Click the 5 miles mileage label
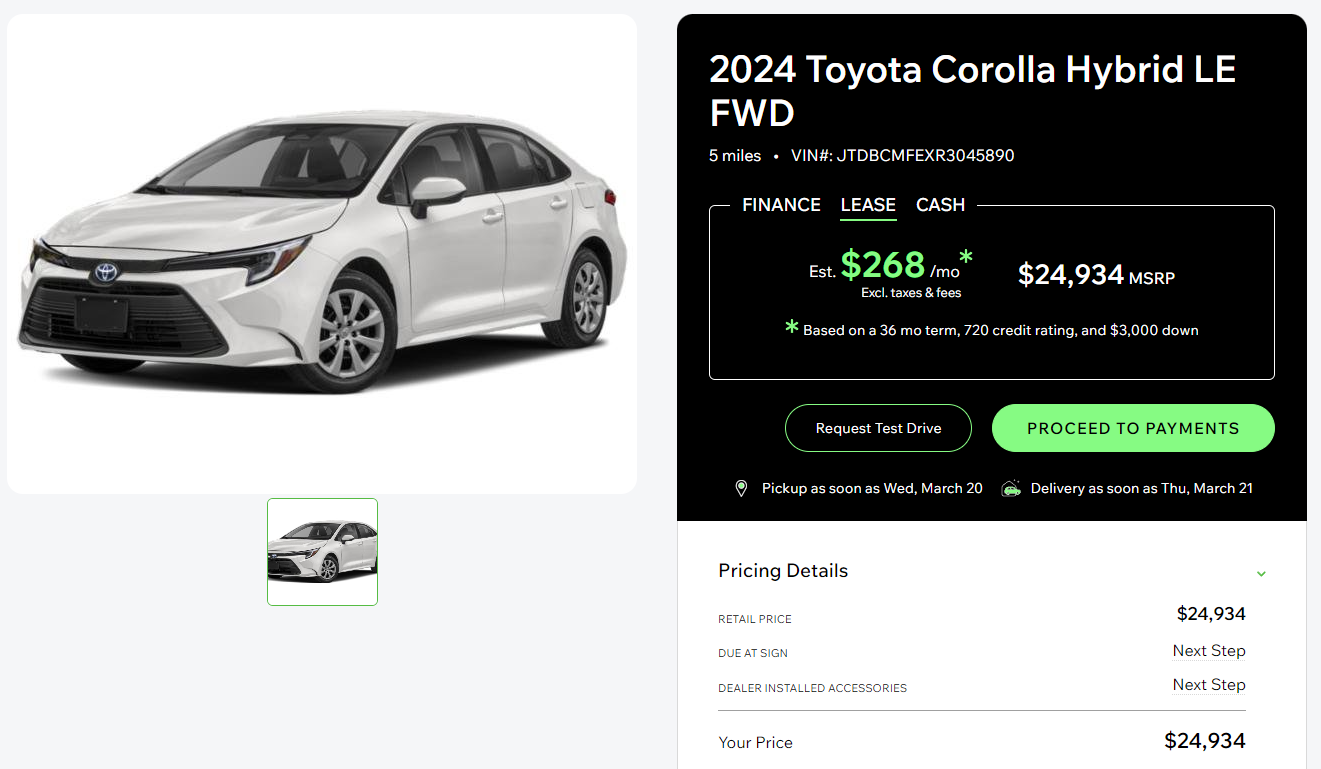This screenshot has height=769, width=1321. pos(735,156)
